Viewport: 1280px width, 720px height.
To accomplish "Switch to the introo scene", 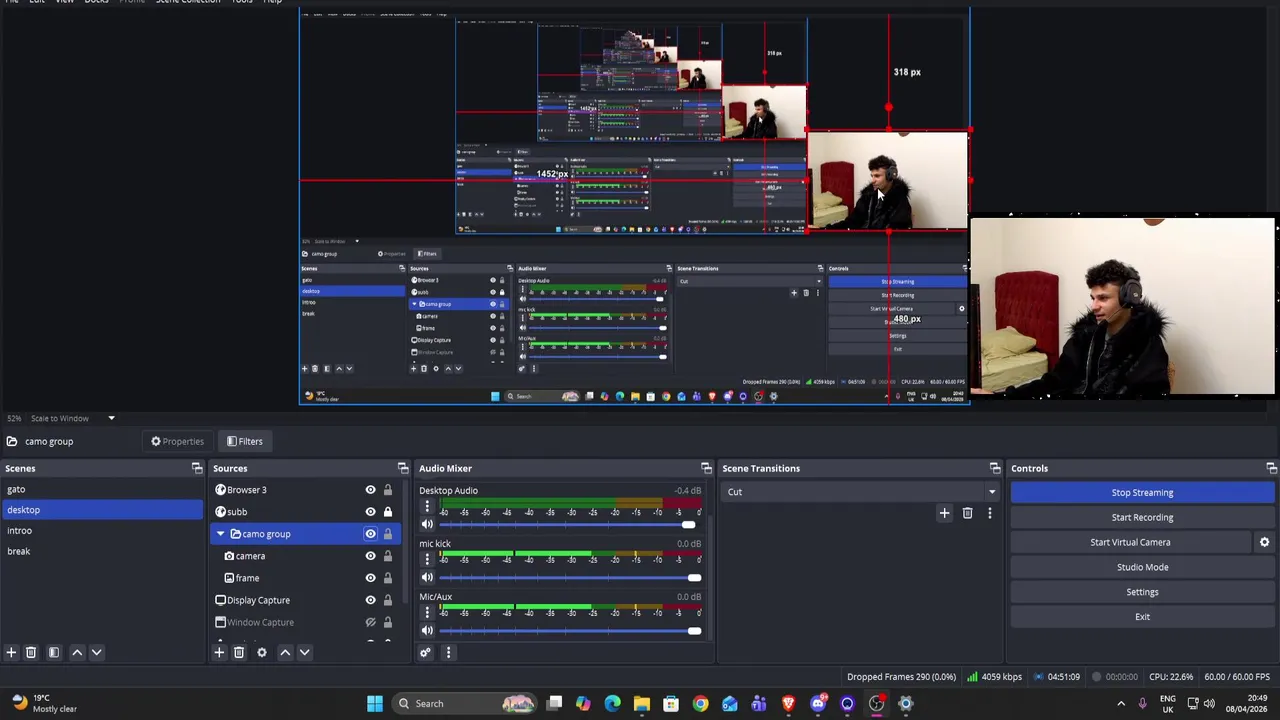I will pos(101,531).
